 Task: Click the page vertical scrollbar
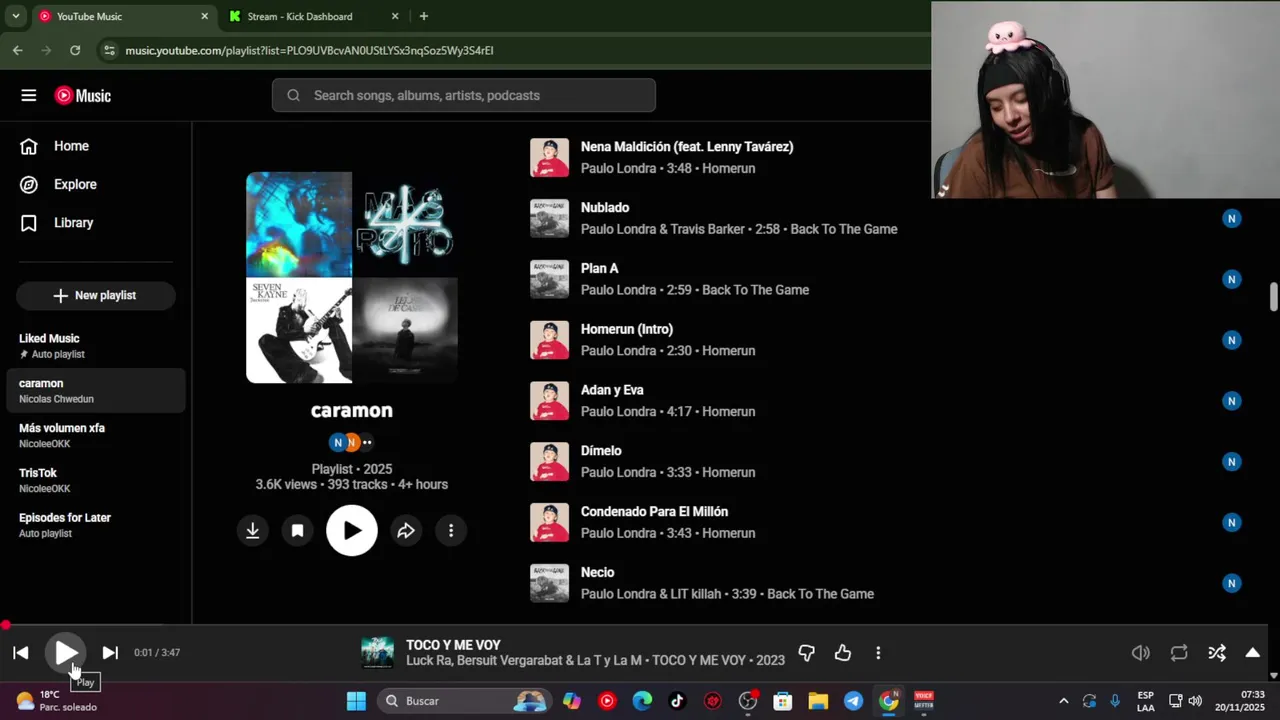(1273, 297)
